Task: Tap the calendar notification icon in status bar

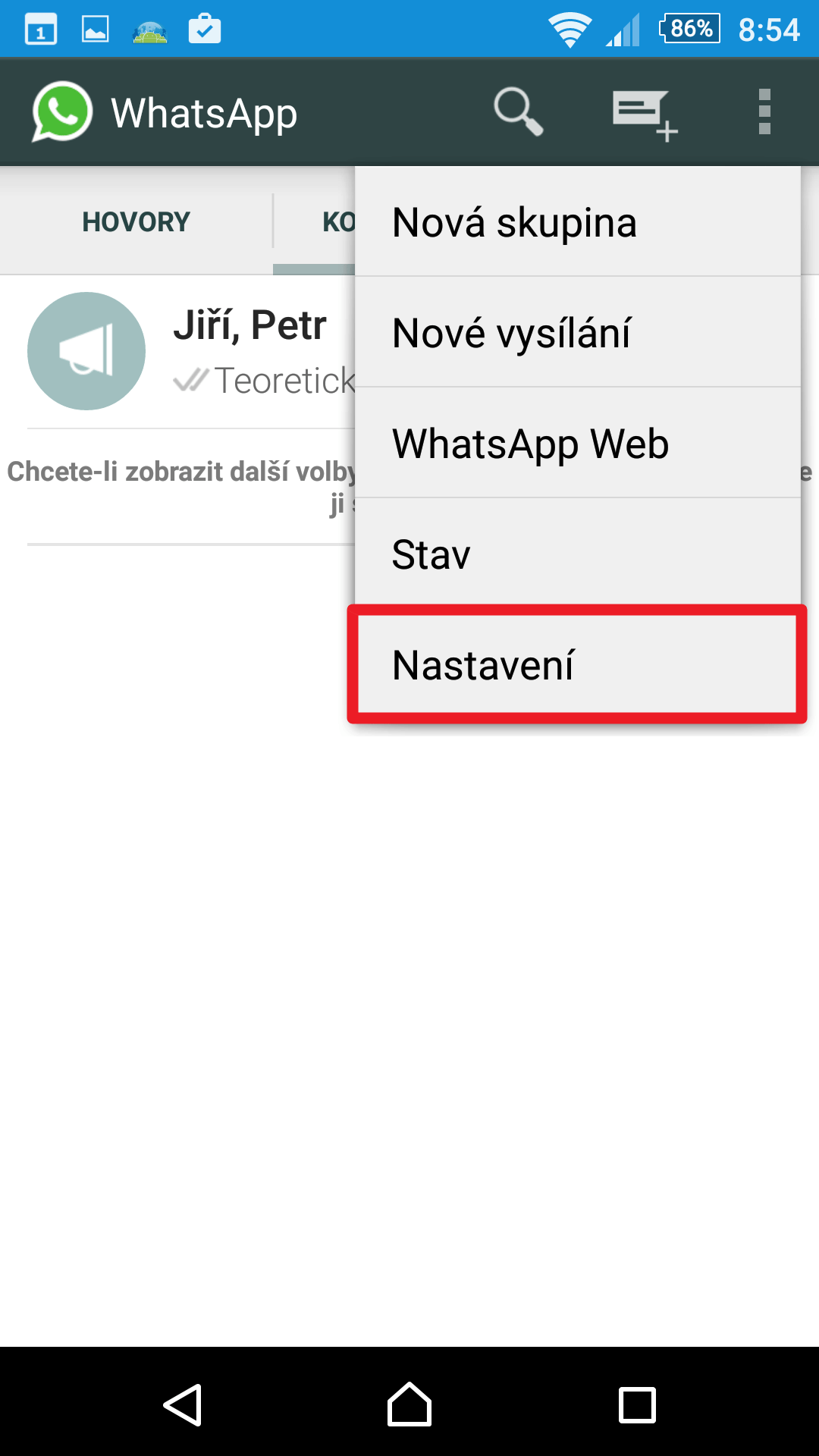Action: (x=41, y=30)
